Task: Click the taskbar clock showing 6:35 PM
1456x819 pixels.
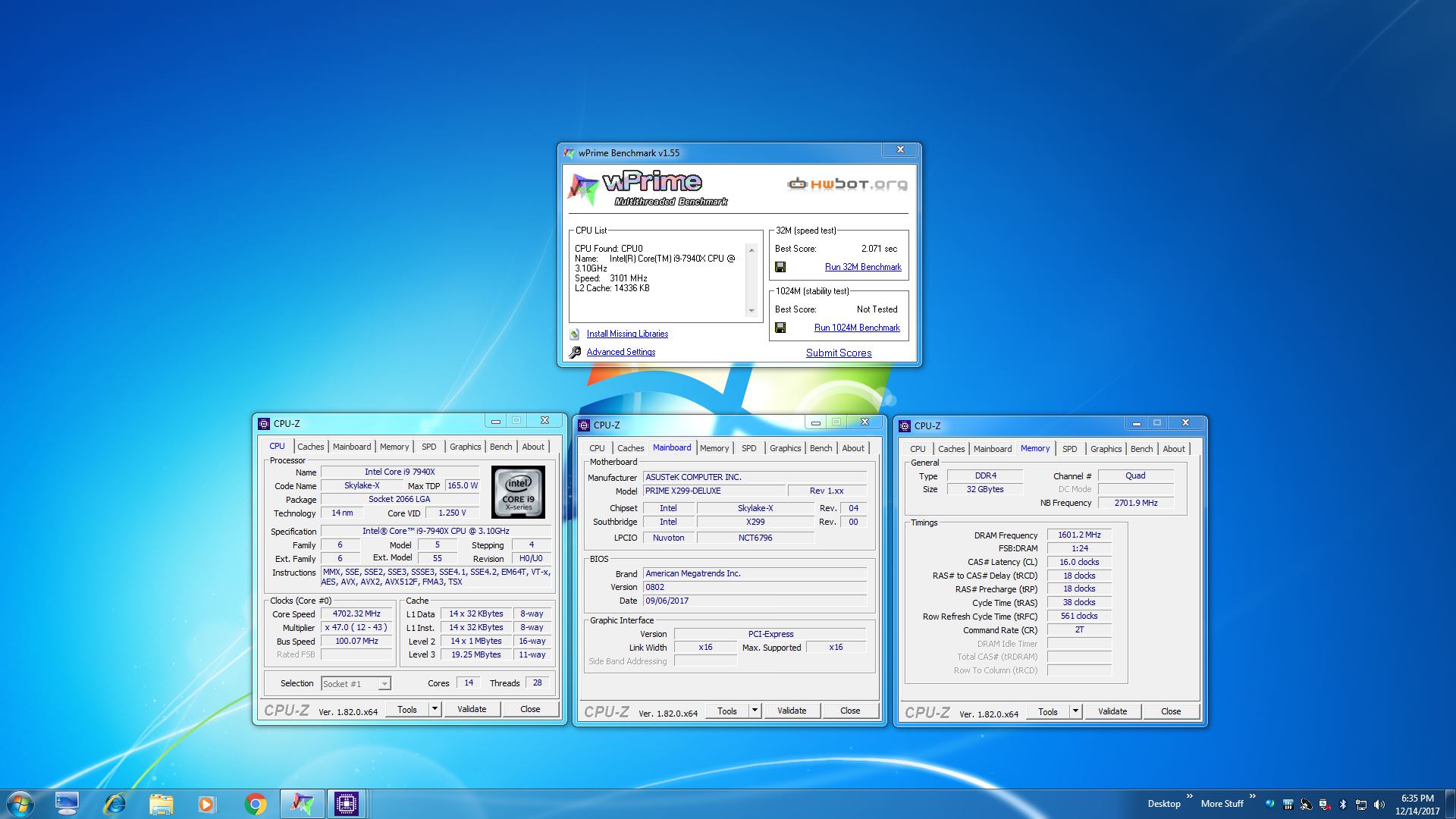Action: [x=1417, y=804]
